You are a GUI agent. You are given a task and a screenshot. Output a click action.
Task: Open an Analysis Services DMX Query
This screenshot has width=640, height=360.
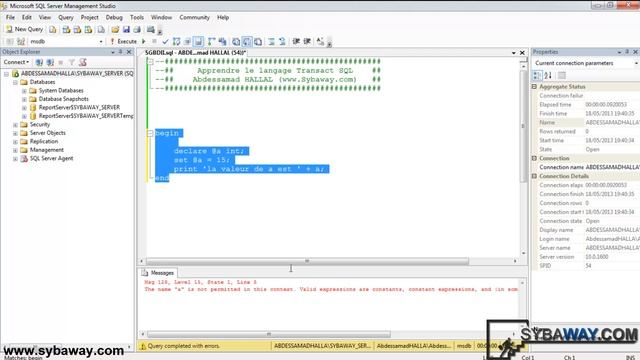pyautogui.click(x=77, y=29)
